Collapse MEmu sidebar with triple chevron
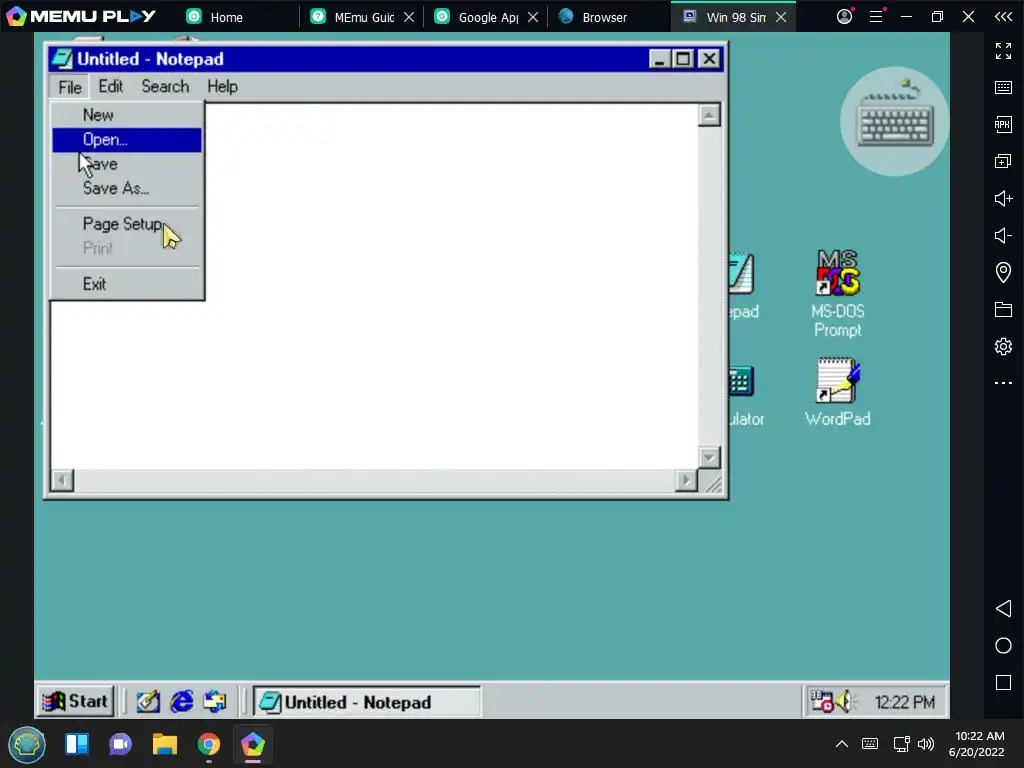This screenshot has width=1024, height=768. pyautogui.click(x=1003, y=16)
